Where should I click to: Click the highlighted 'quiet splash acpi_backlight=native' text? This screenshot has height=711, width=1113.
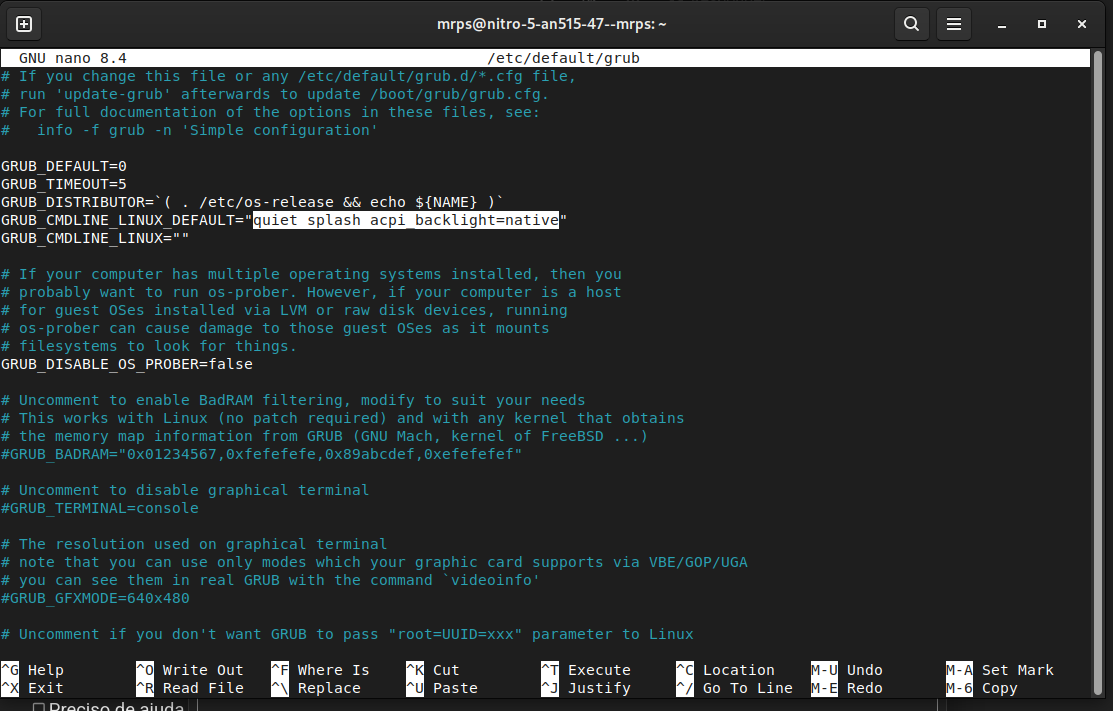(405, 220)
